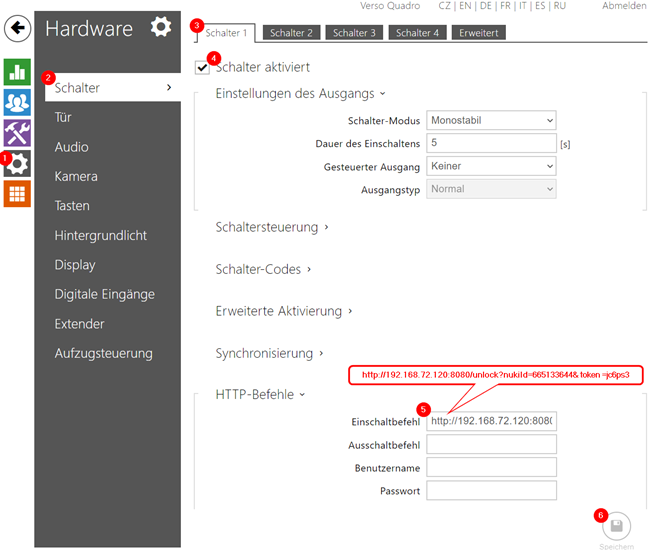Click the Speichern floppy disk icon
649x550 pixels.
coord(616,526)
